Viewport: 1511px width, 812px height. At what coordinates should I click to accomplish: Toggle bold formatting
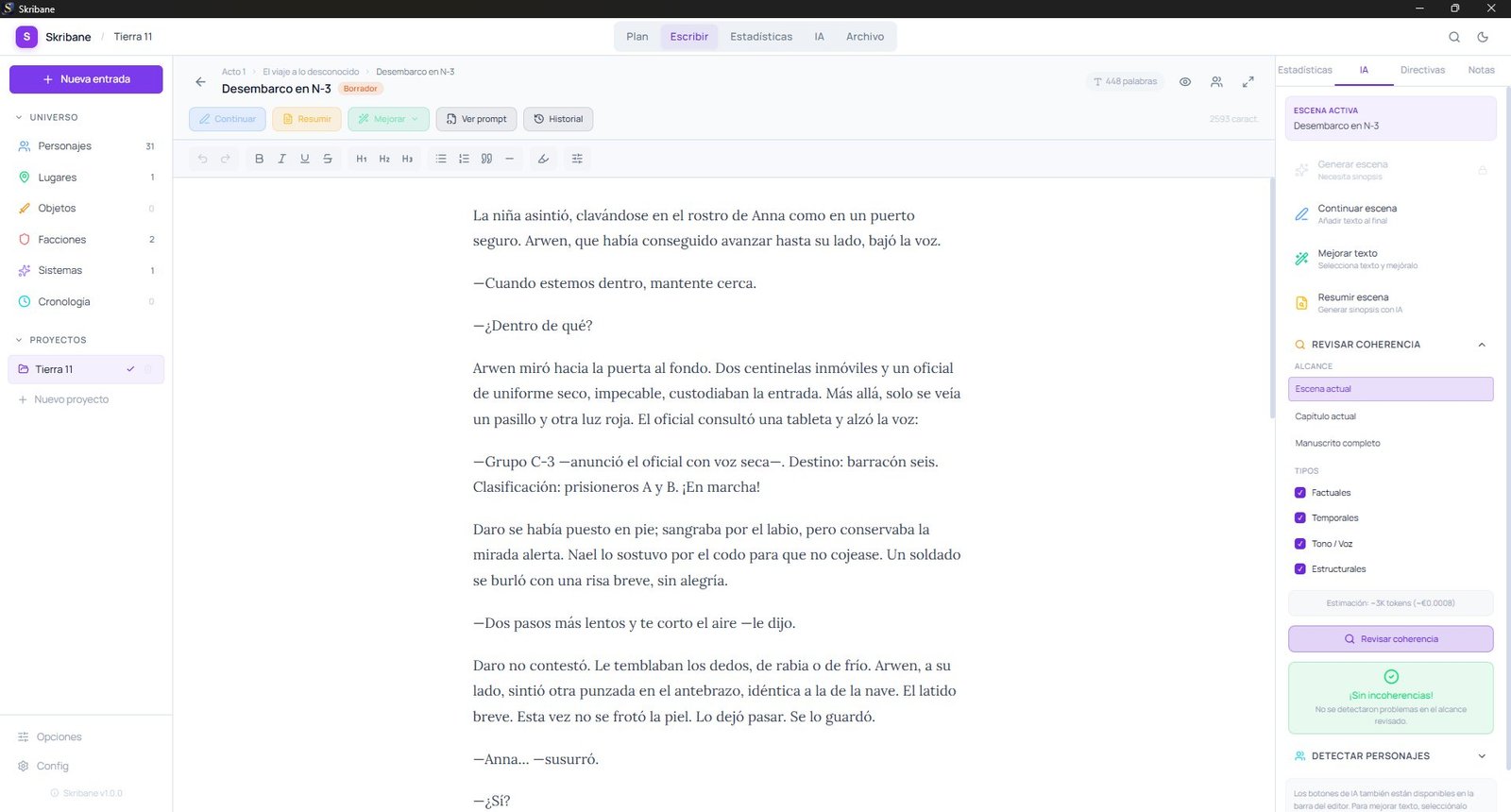pos(259,159)
